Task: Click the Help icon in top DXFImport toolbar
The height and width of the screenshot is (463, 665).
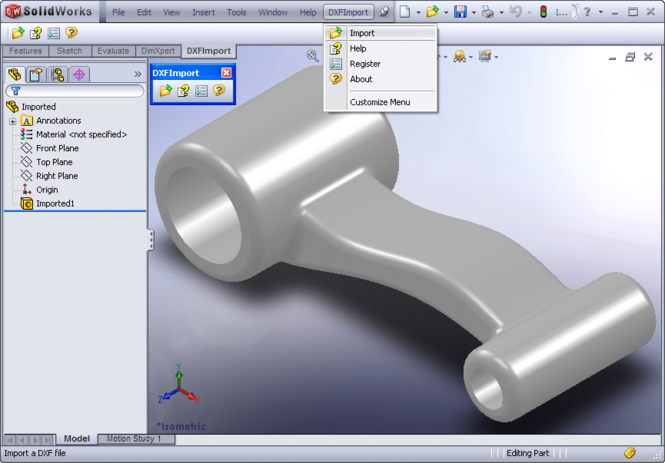Action: click(36, 33)
